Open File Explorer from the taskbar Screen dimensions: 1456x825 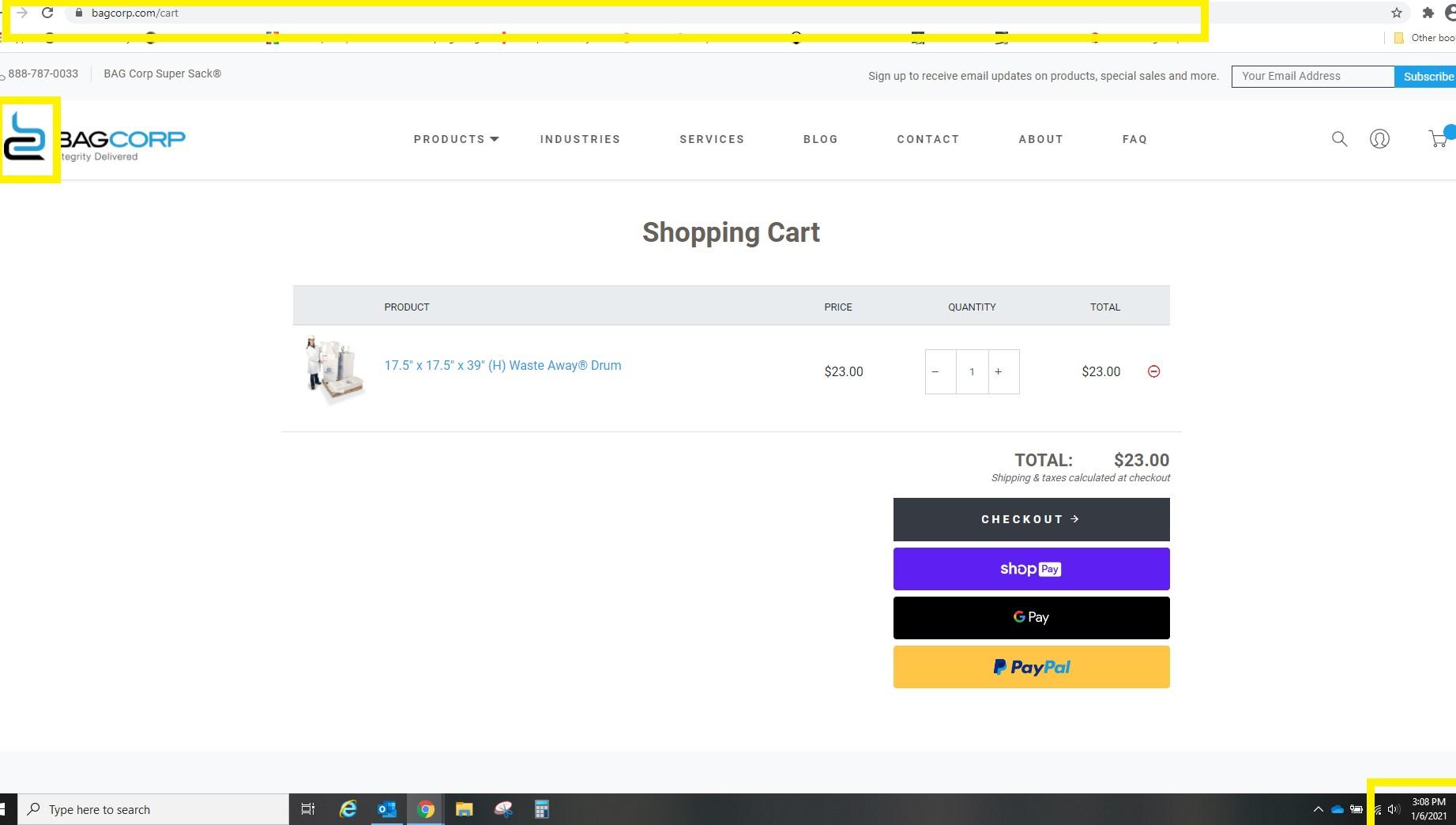coord(464,809)
